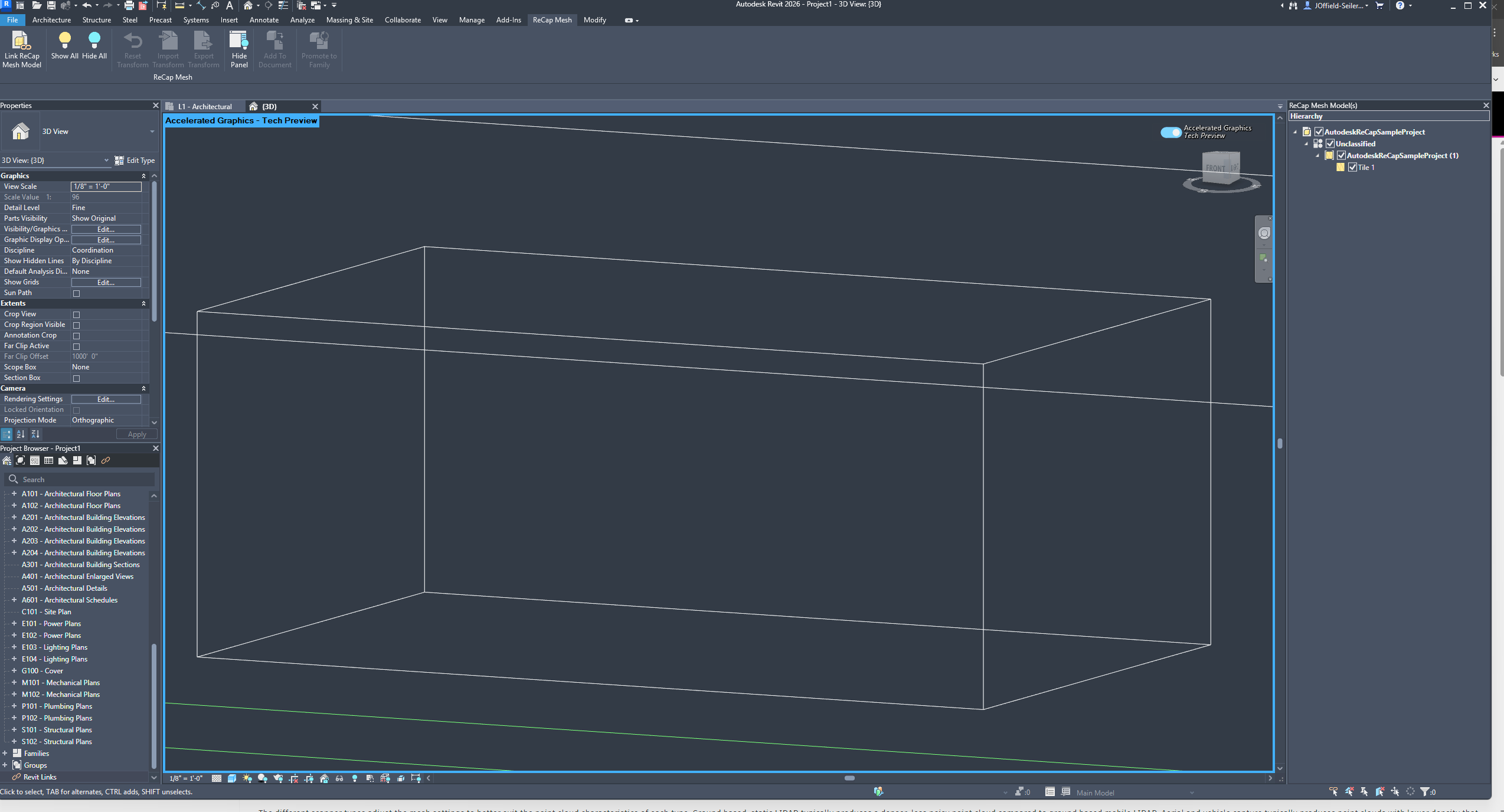The height and width of the screenshot is (812, 1504).
Task: Toggle Shadows icon in view control bar
Action: coord(263,778)
